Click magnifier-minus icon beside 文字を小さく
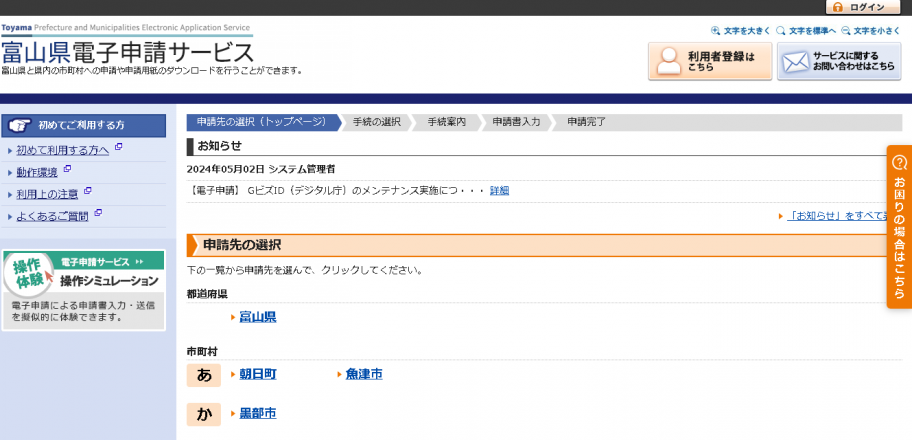Viewport: 912px width, 440px height. 846,31
